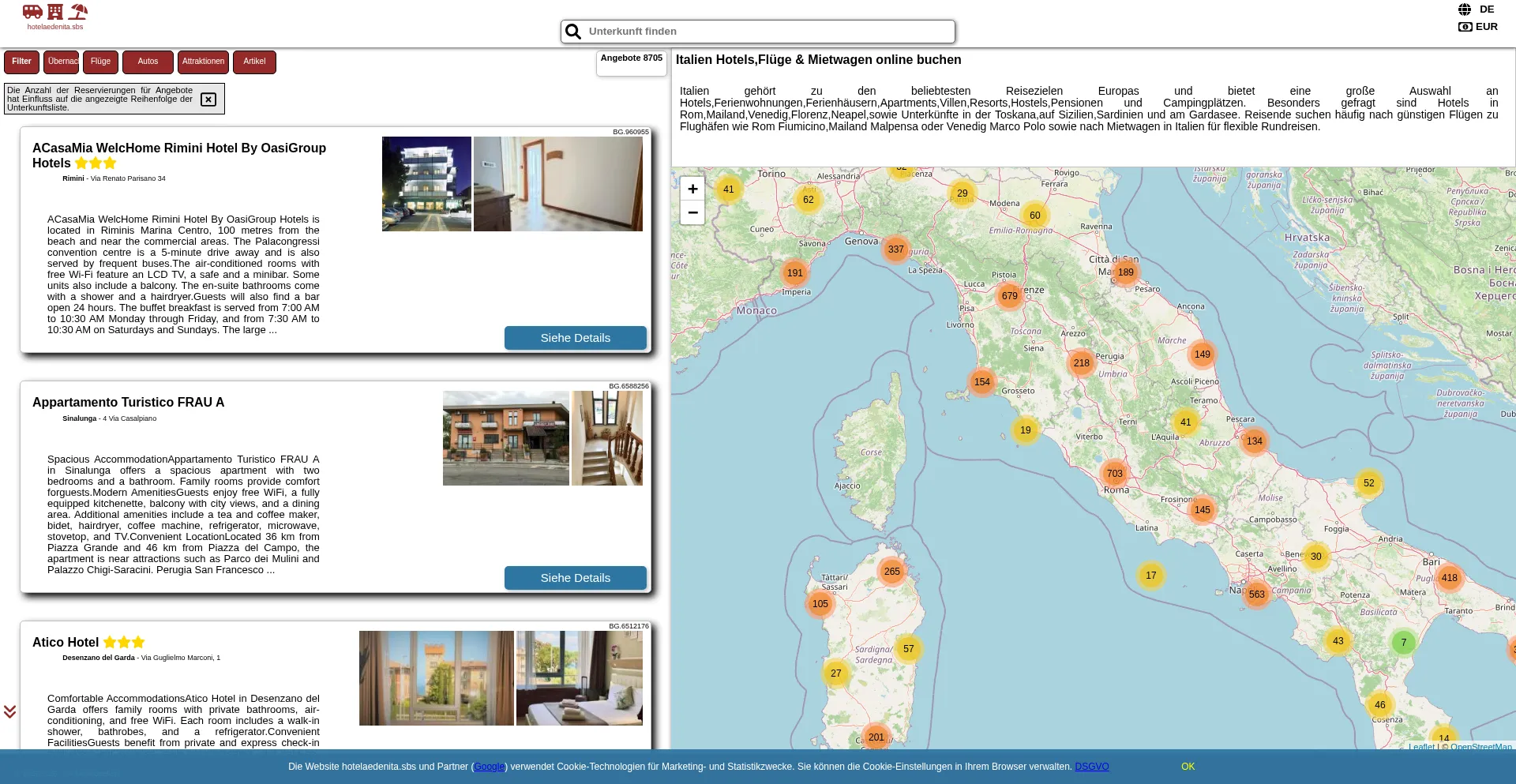1516x784 pixels.
Task: Click the 418 map cluster near Bari
Action: (x=1450, y=578)
